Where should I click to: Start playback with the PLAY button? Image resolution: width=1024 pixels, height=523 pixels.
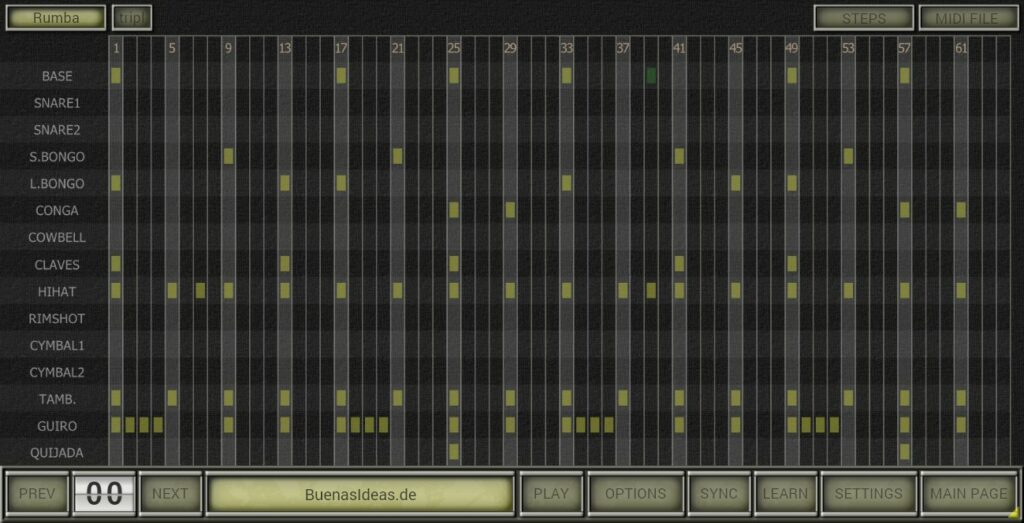click(x=551, y=494)
